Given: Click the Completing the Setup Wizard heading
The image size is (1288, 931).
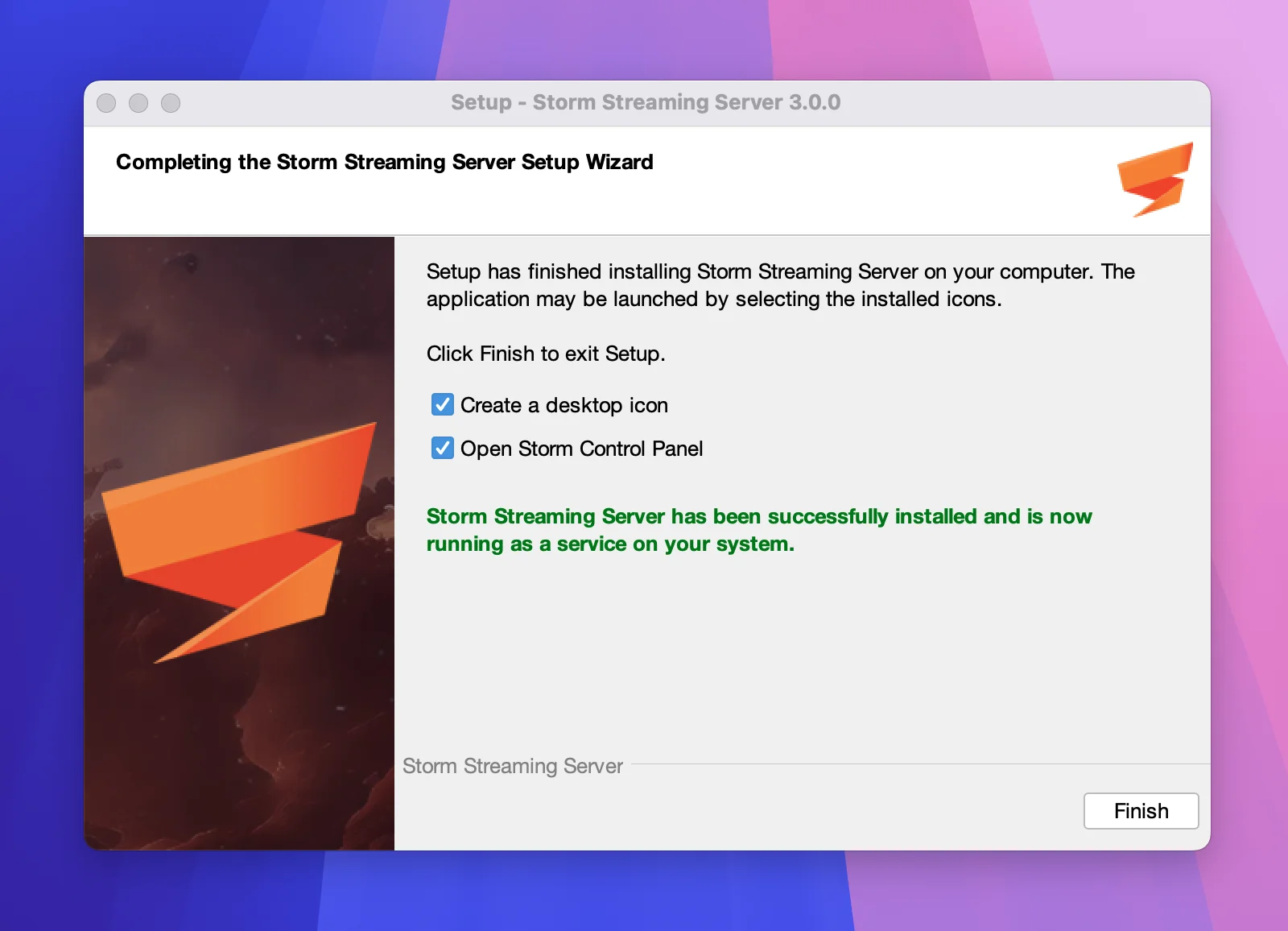Looking at the screenshot, I should (x=385, y=162).
